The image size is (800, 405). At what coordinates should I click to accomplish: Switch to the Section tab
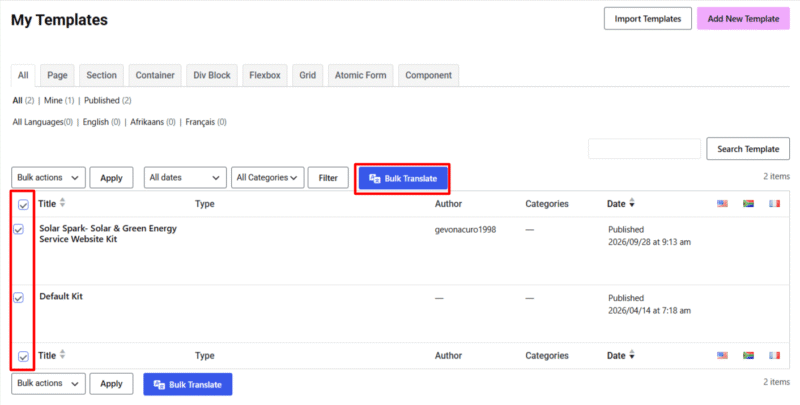101,75
